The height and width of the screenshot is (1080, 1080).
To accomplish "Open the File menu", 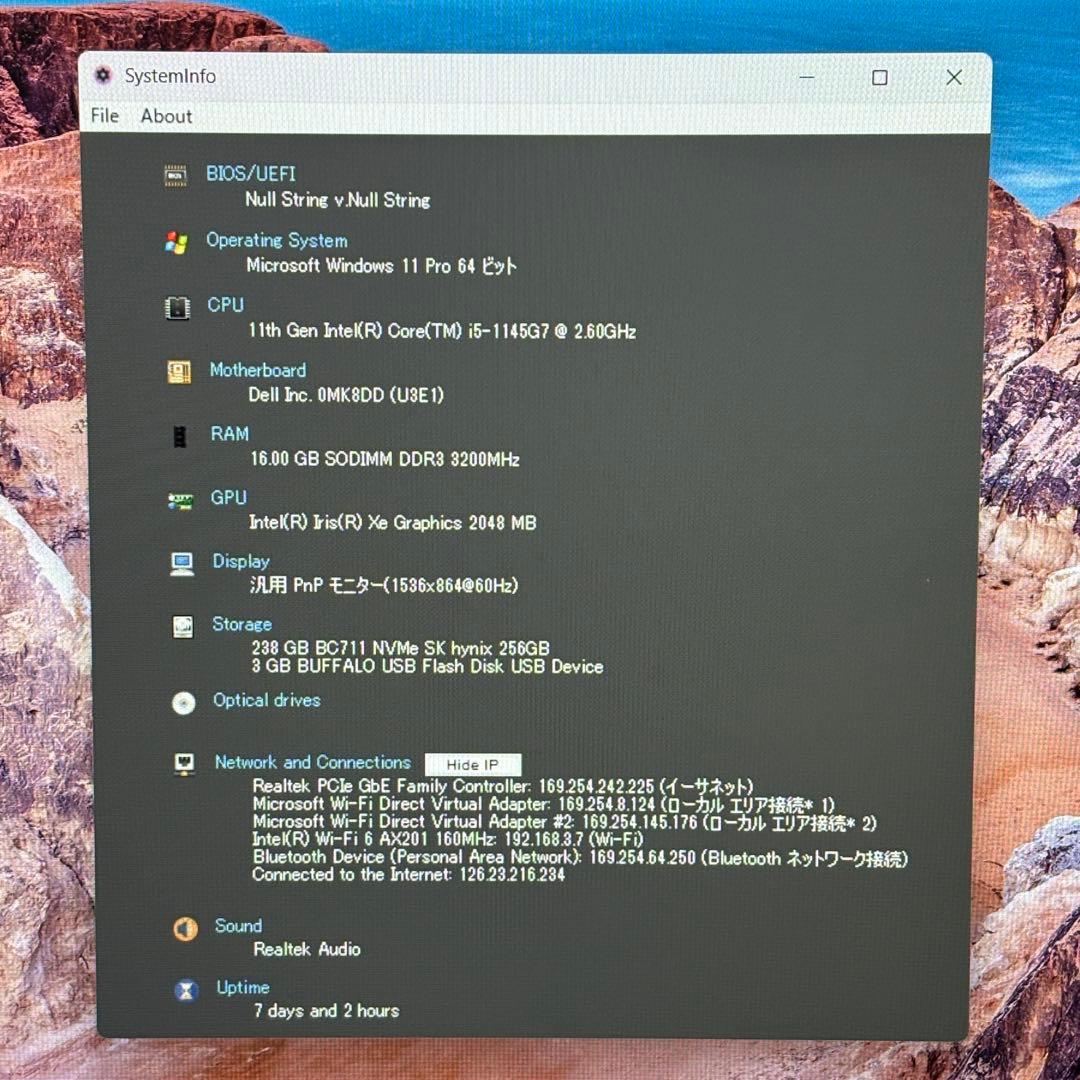I will [x=103, y=116].
